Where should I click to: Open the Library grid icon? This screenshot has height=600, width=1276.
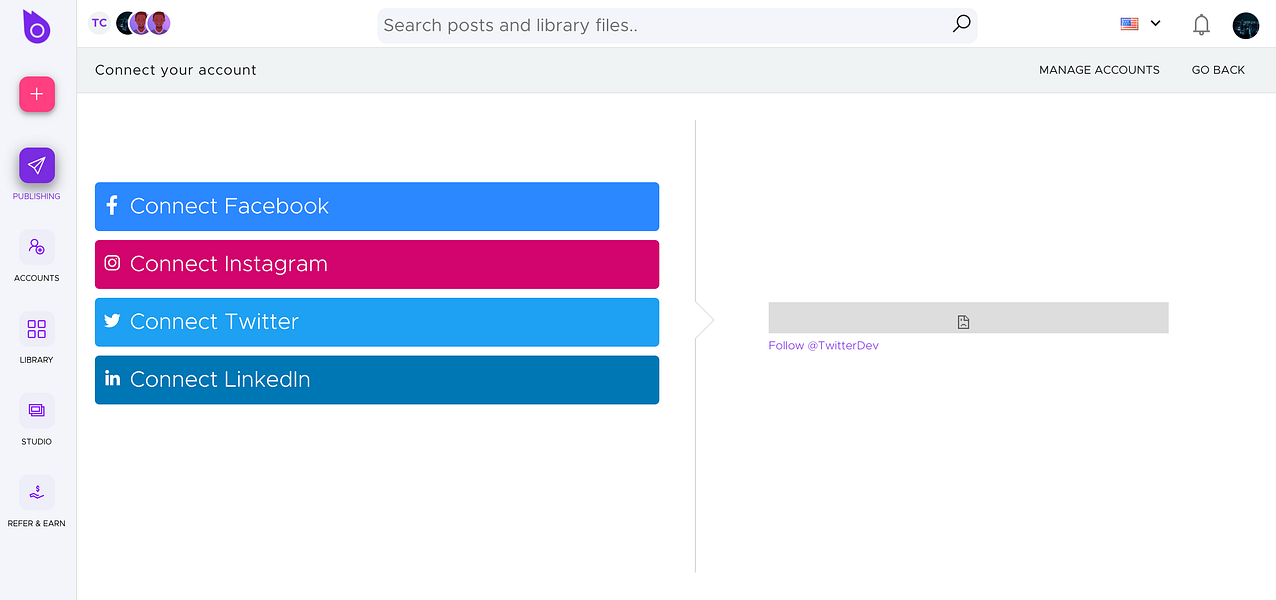(37, 329)
